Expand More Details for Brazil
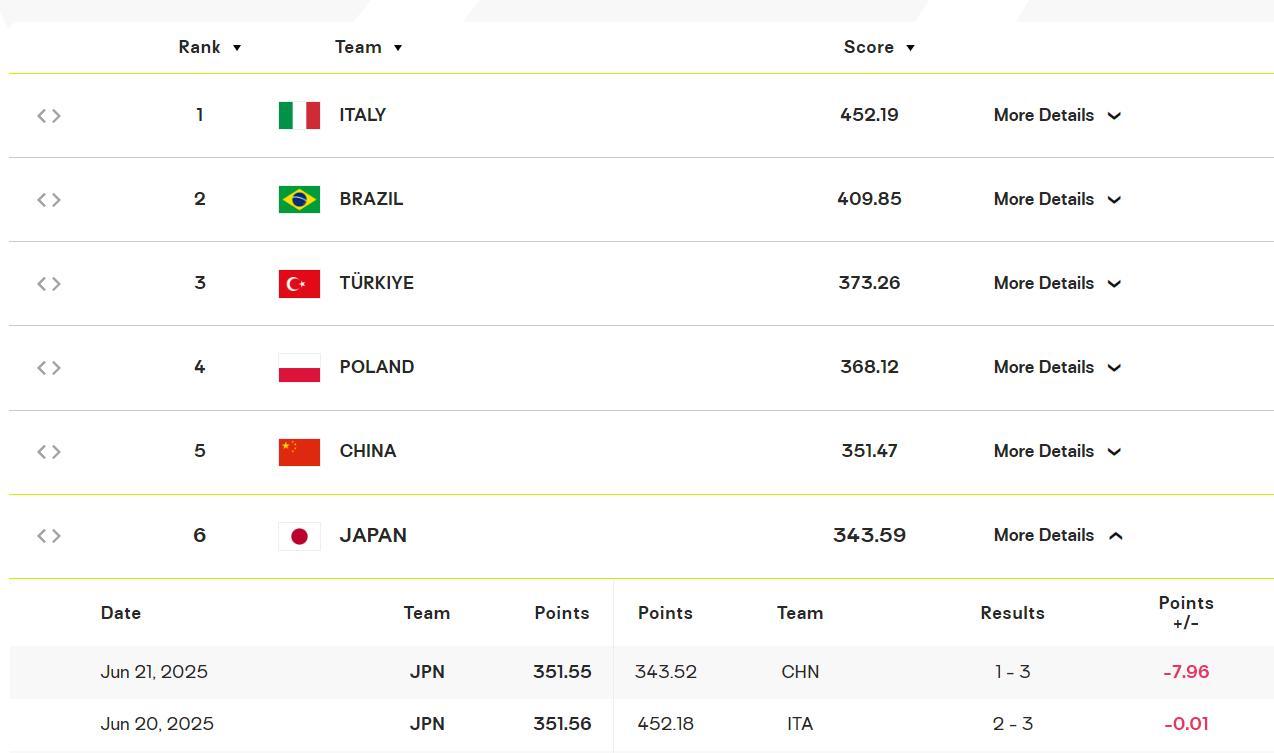This screenshot has height=753, width=1274. tap(1057, 199)
